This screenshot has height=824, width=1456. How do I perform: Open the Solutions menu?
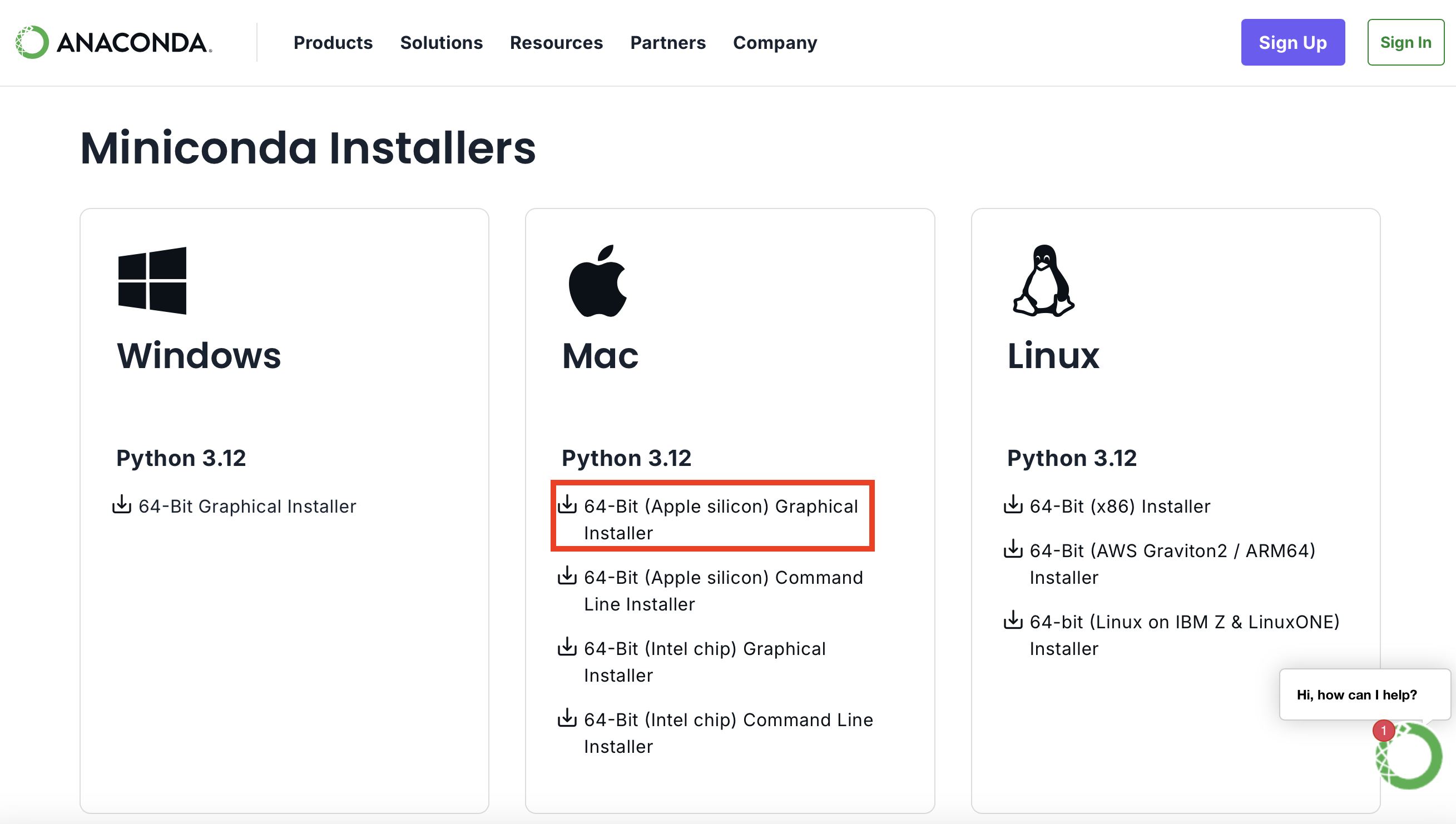click(442, 42)
